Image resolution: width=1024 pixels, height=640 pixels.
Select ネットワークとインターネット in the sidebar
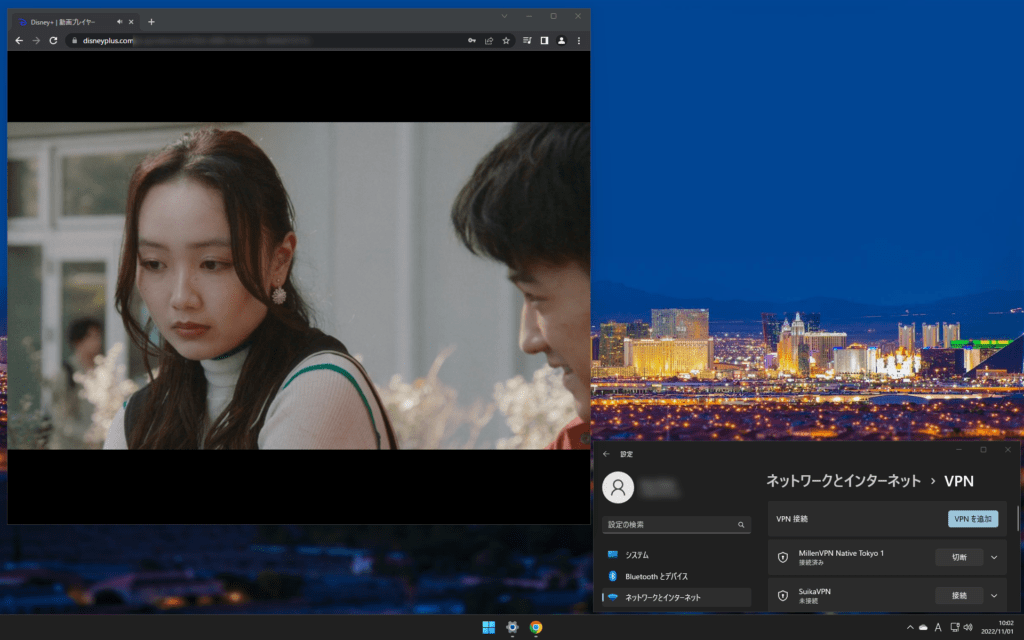pos(677,597)
